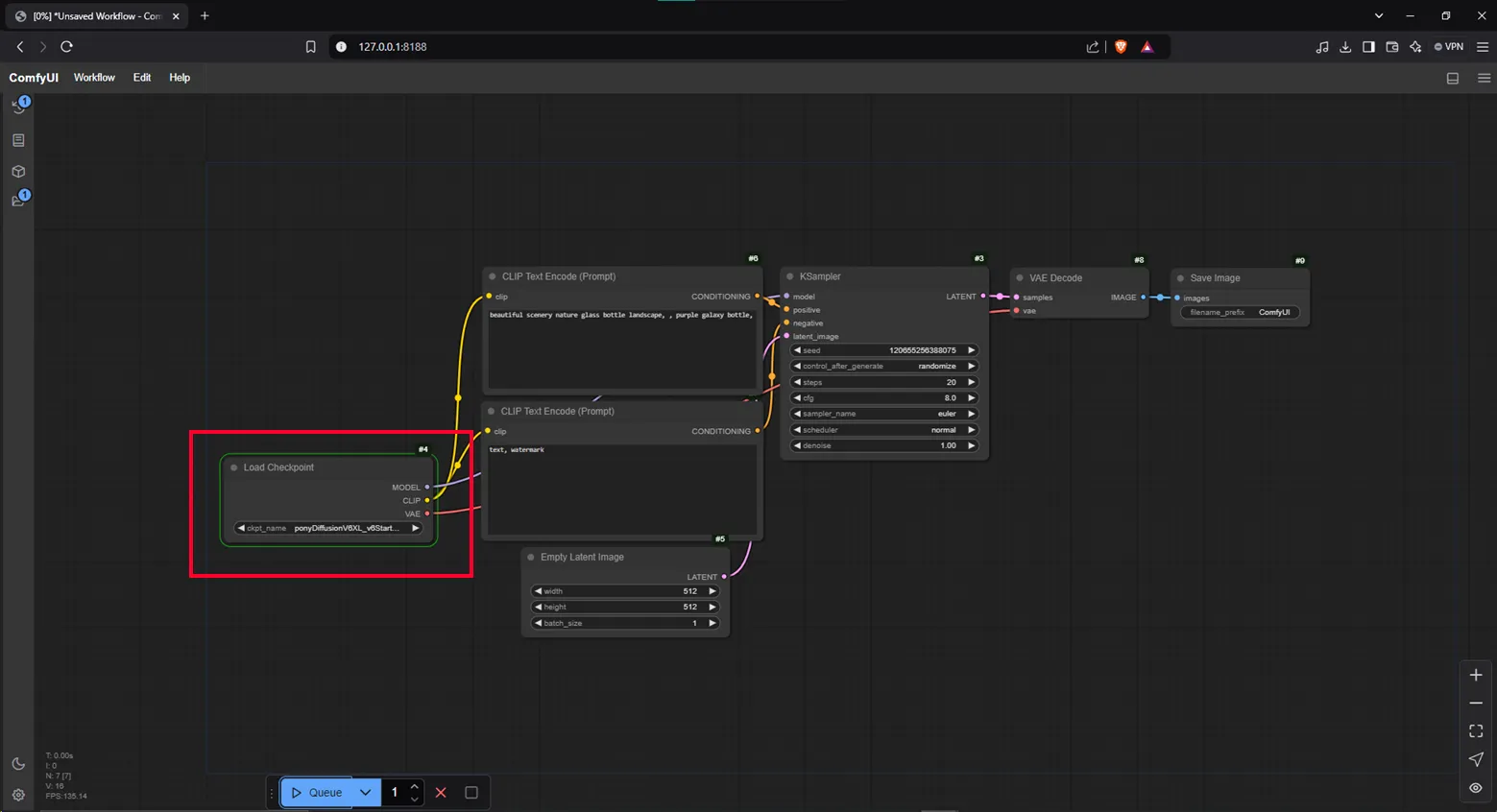
Task: Open the Model Library cube icon
Action: click(x=18, y=172)
